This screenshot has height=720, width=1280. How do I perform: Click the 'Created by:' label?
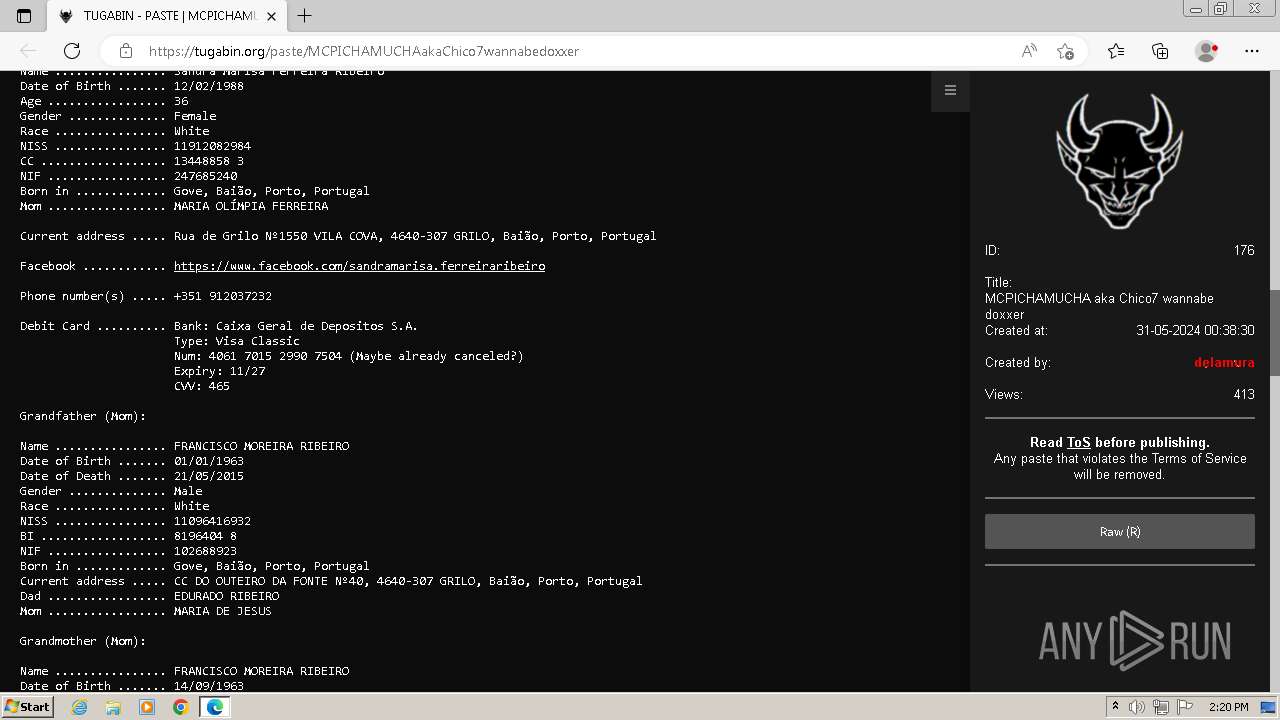point(1018,362)
